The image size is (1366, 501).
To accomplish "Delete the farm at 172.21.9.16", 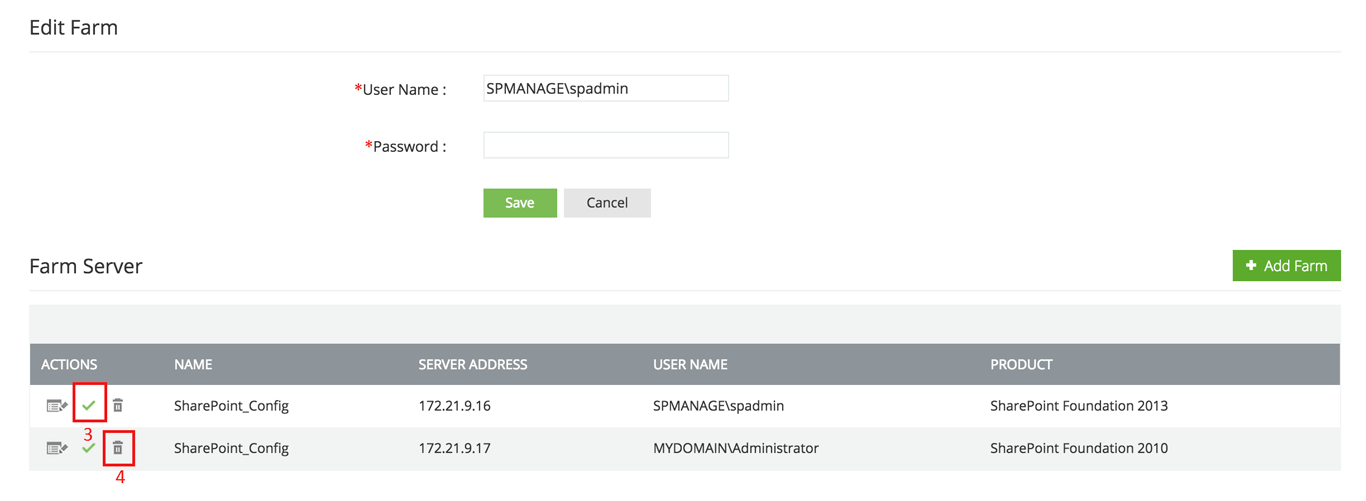I will [118, 406].
